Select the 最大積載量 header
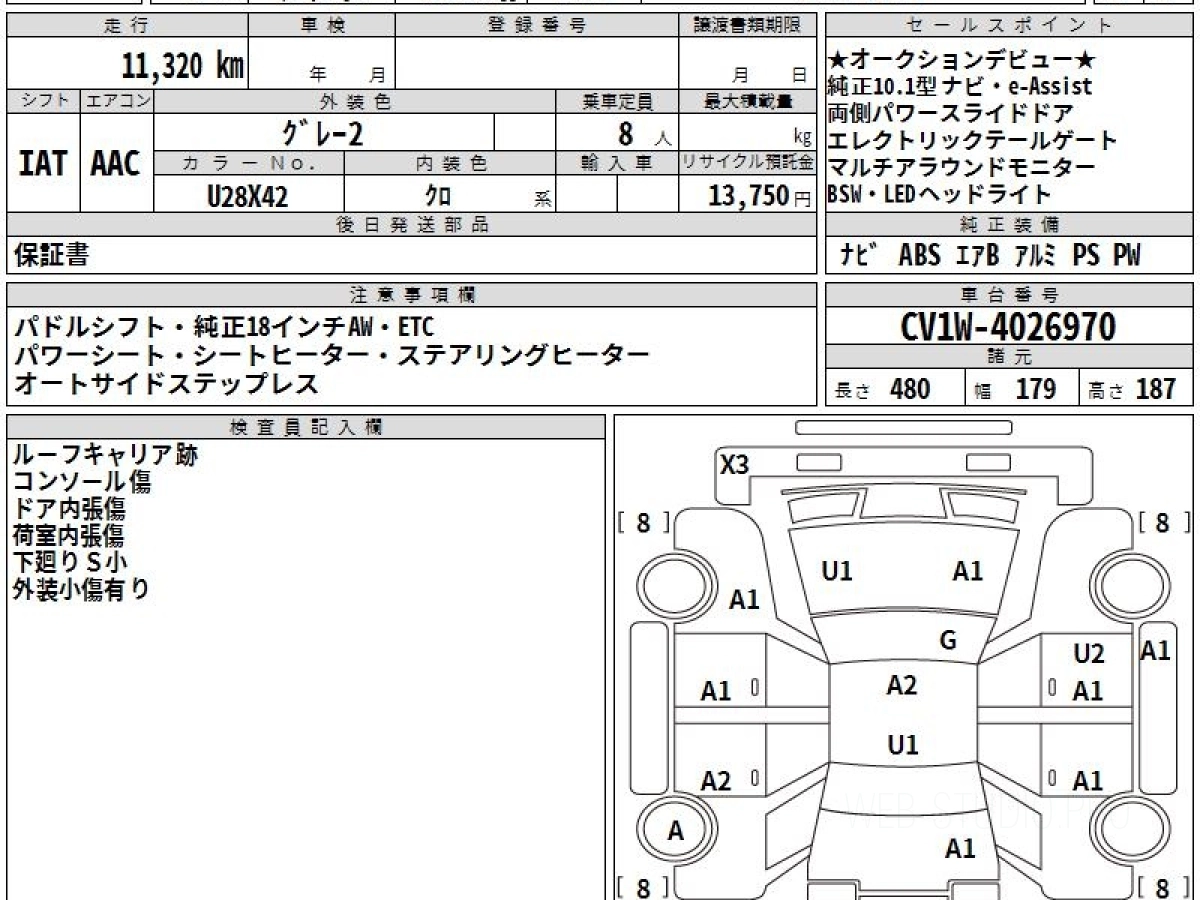1200x900 pixels. pyautogui.click(x=748, y=101)
